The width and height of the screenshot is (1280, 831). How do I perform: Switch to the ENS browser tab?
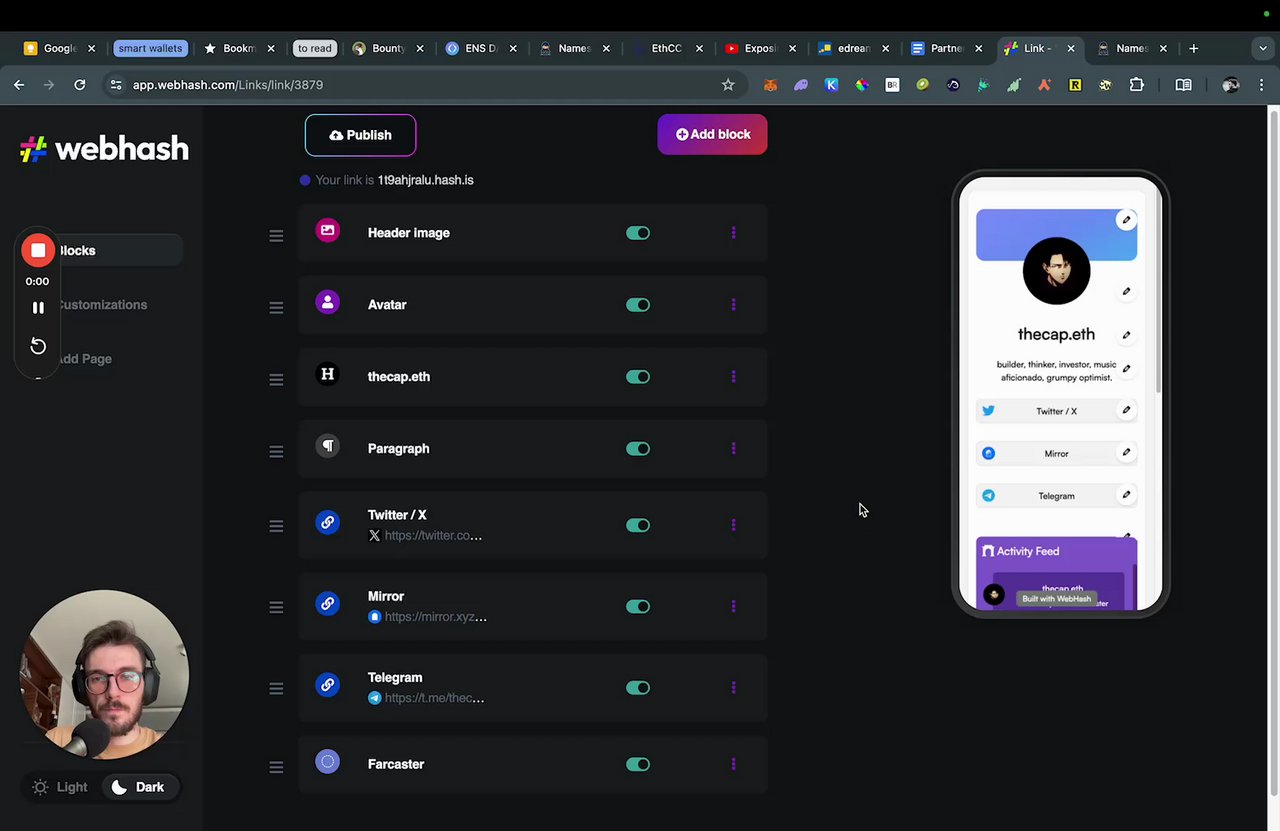coord(479,48)
